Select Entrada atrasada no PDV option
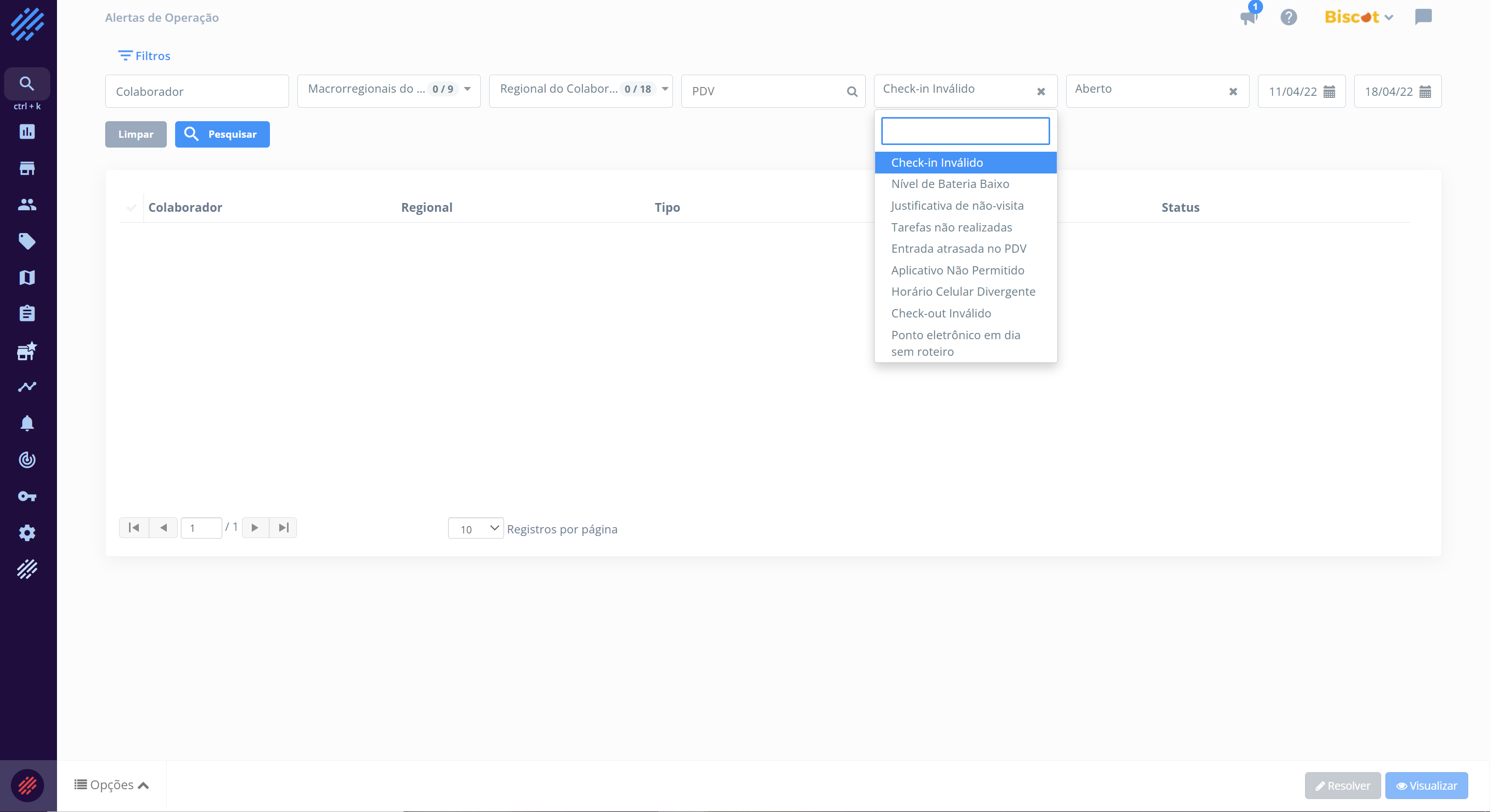The image size is (1490, 812). 965,249
